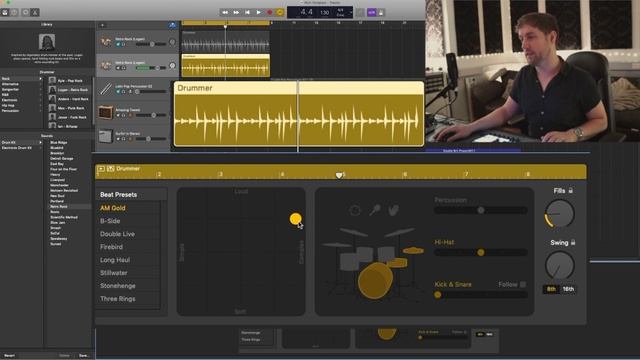Expand the Alternative genre arrow
The height and width of the screenshot is (360, 640).
pyautogui.click(x=40, y=84)
